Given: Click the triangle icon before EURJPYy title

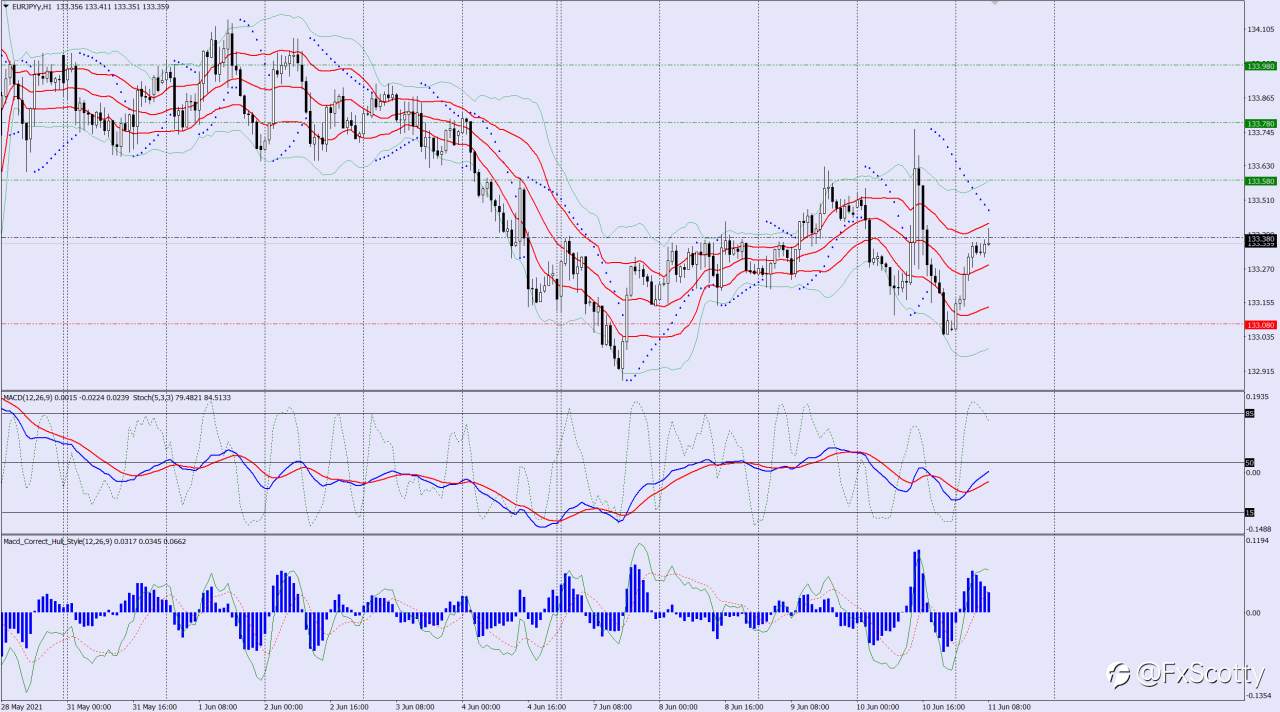Looking at the screenshot, I should click(5, 6).
